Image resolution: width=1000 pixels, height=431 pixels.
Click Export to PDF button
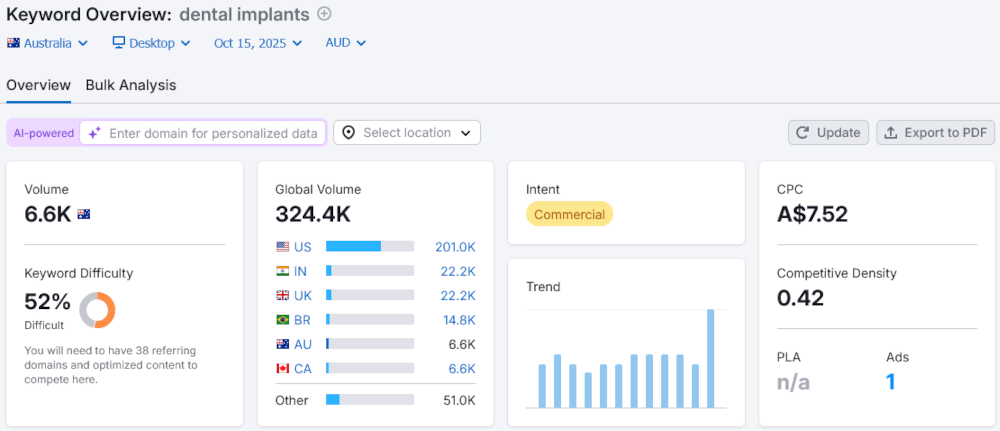(x=935, y=133)
